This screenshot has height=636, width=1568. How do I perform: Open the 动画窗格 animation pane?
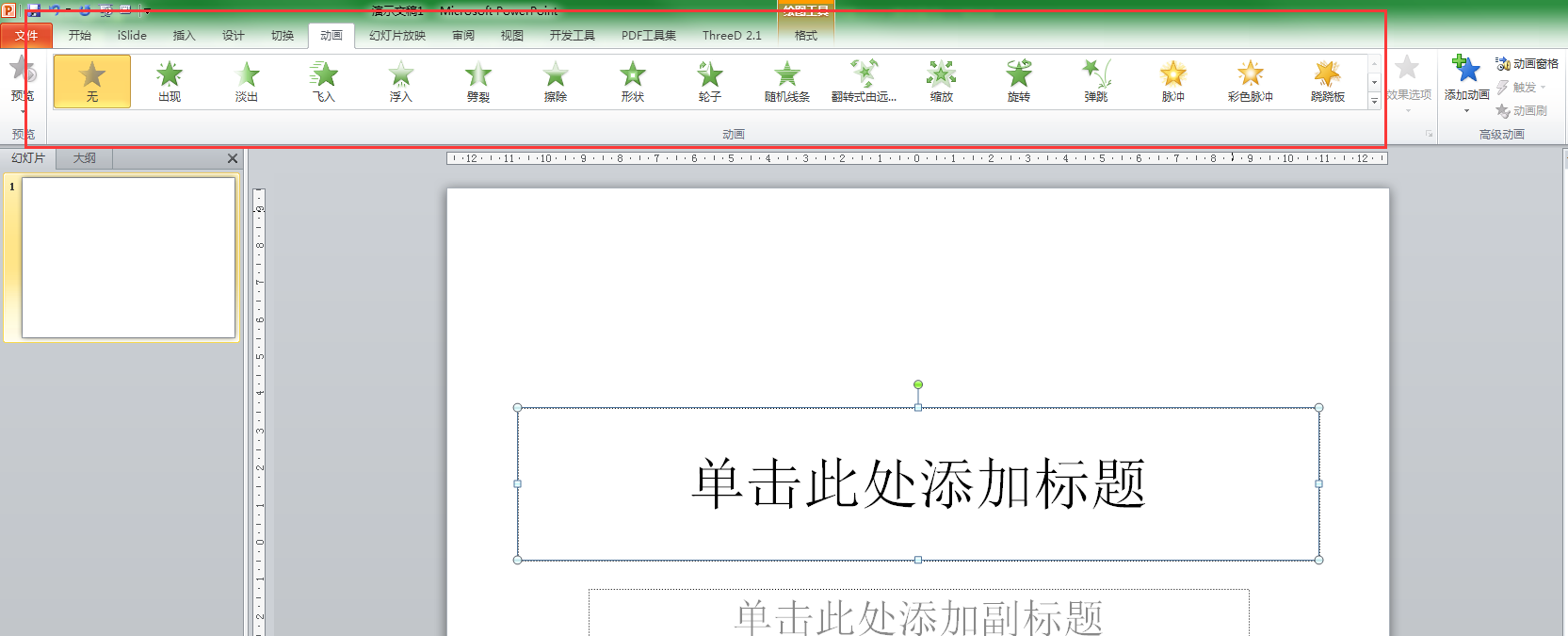[x=1527, y=63]
